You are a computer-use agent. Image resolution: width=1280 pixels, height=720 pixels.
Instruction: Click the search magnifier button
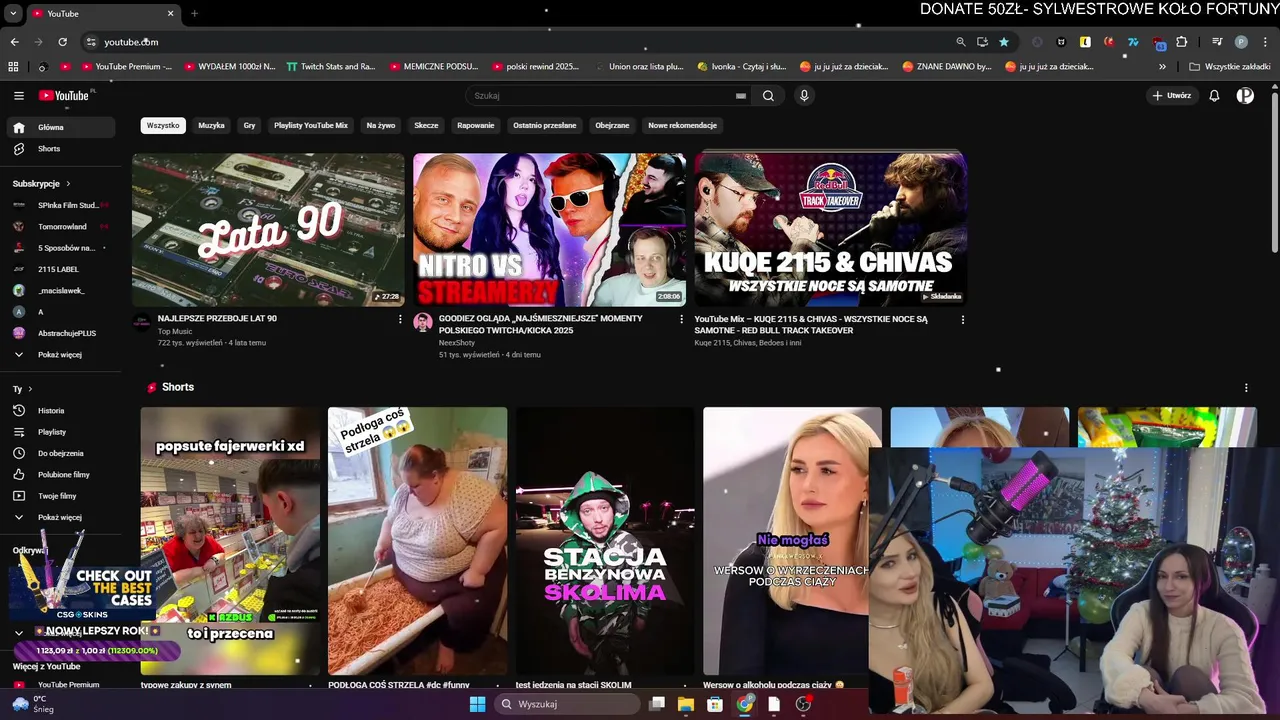pyautogui.click(x=768, y=96)
